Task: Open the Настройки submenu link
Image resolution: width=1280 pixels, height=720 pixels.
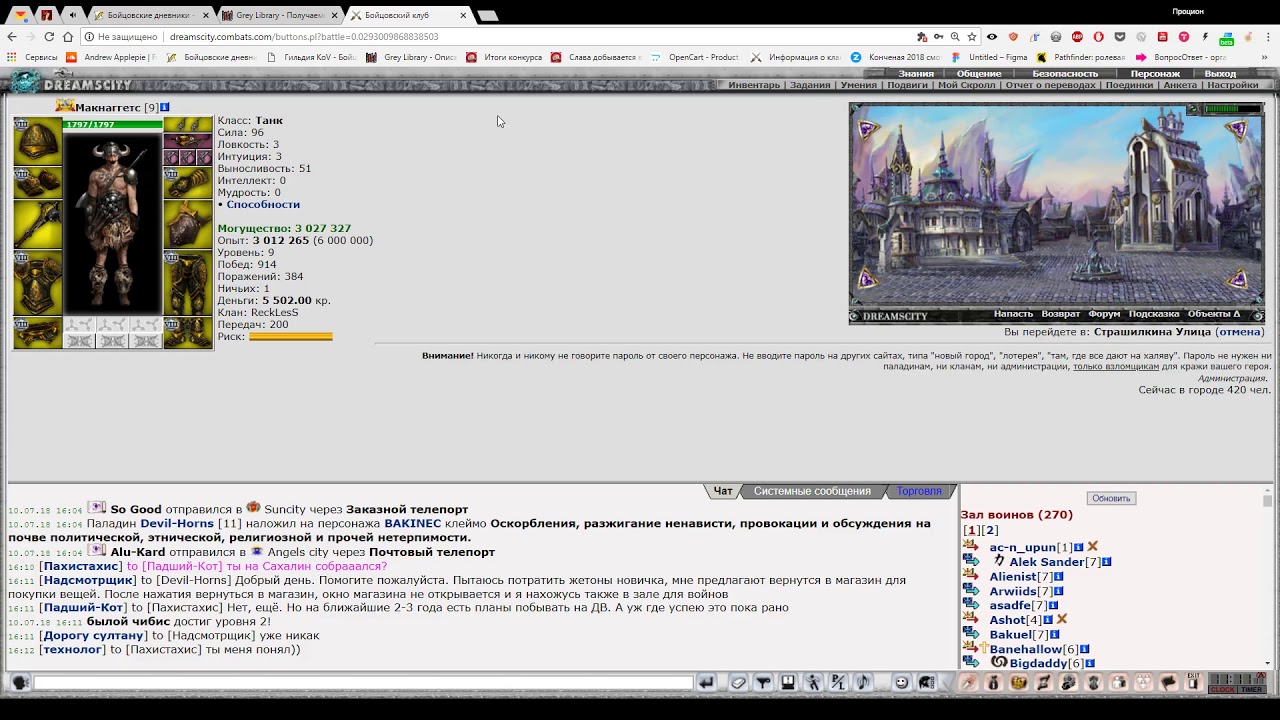Action: [x=1233, y=85]
